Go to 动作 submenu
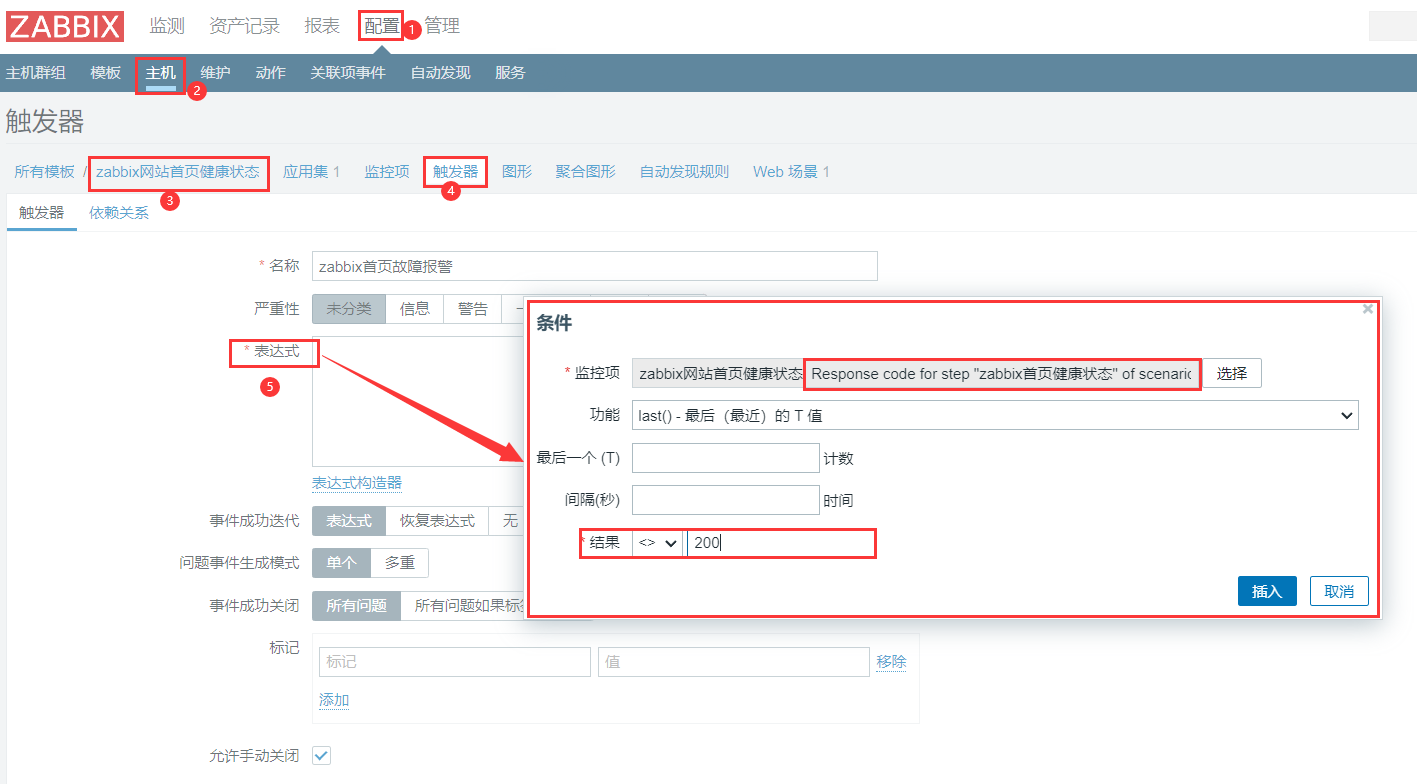The height and width of the screenshot is (784, 1417). (270, 73)
